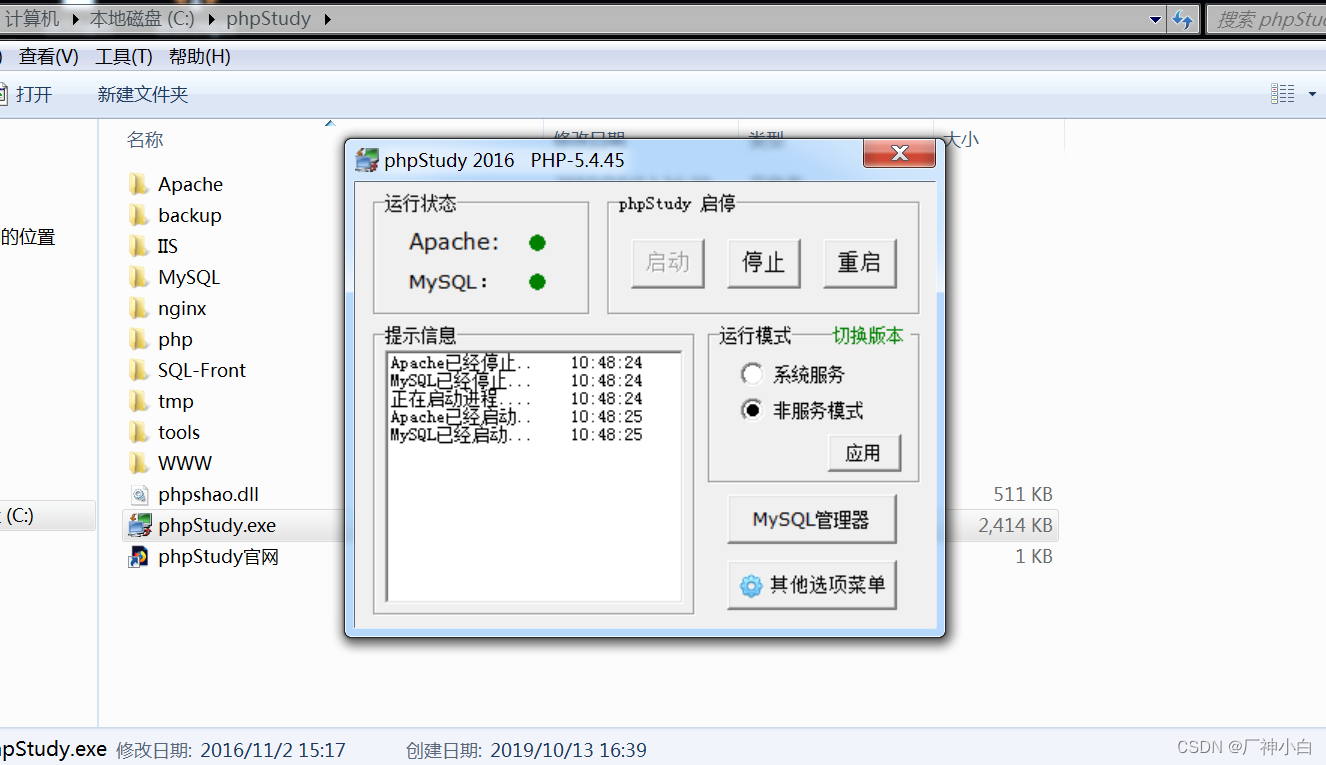Viewport: 1326px width, 765px height.
Task: Select the WWW folder icon
Action: [139, 463]
